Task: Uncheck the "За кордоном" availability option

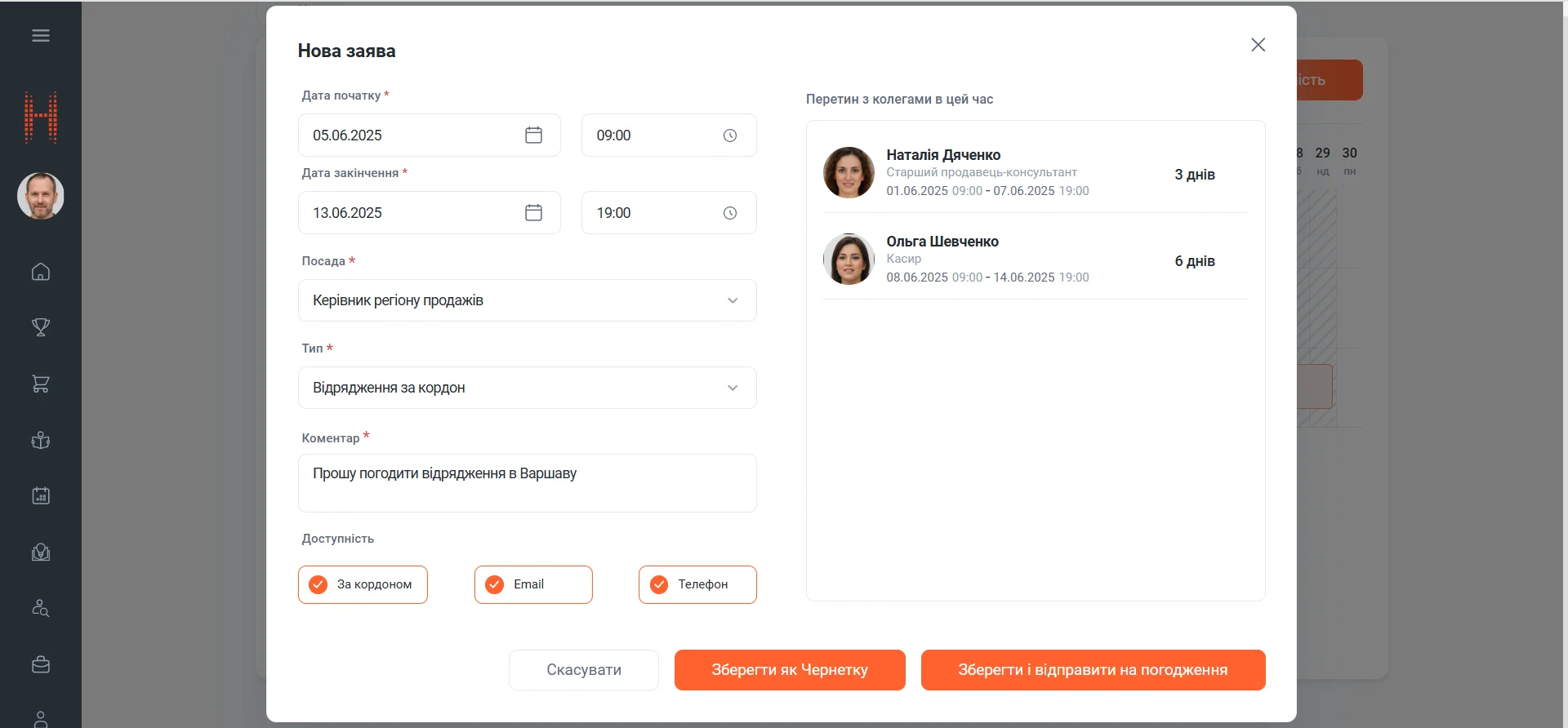Action: coord(318,584)
